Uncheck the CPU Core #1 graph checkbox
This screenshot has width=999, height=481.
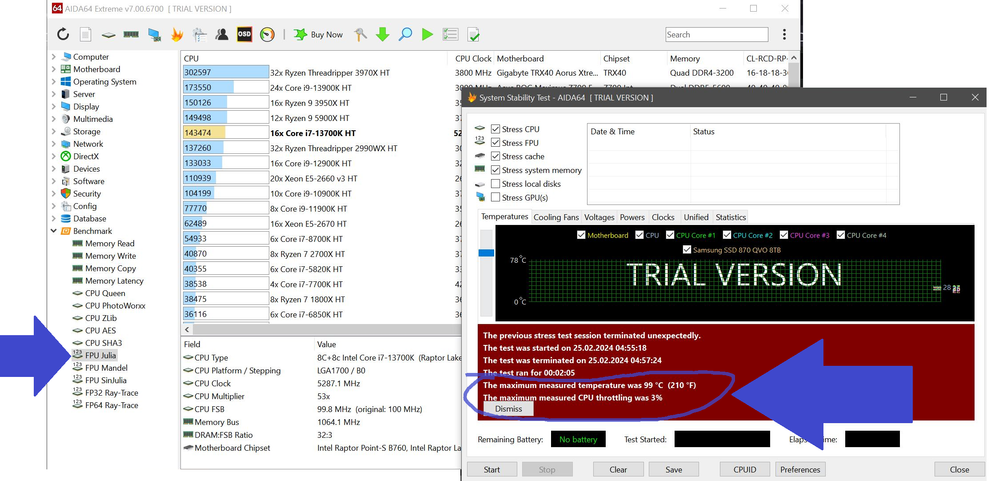670,235
